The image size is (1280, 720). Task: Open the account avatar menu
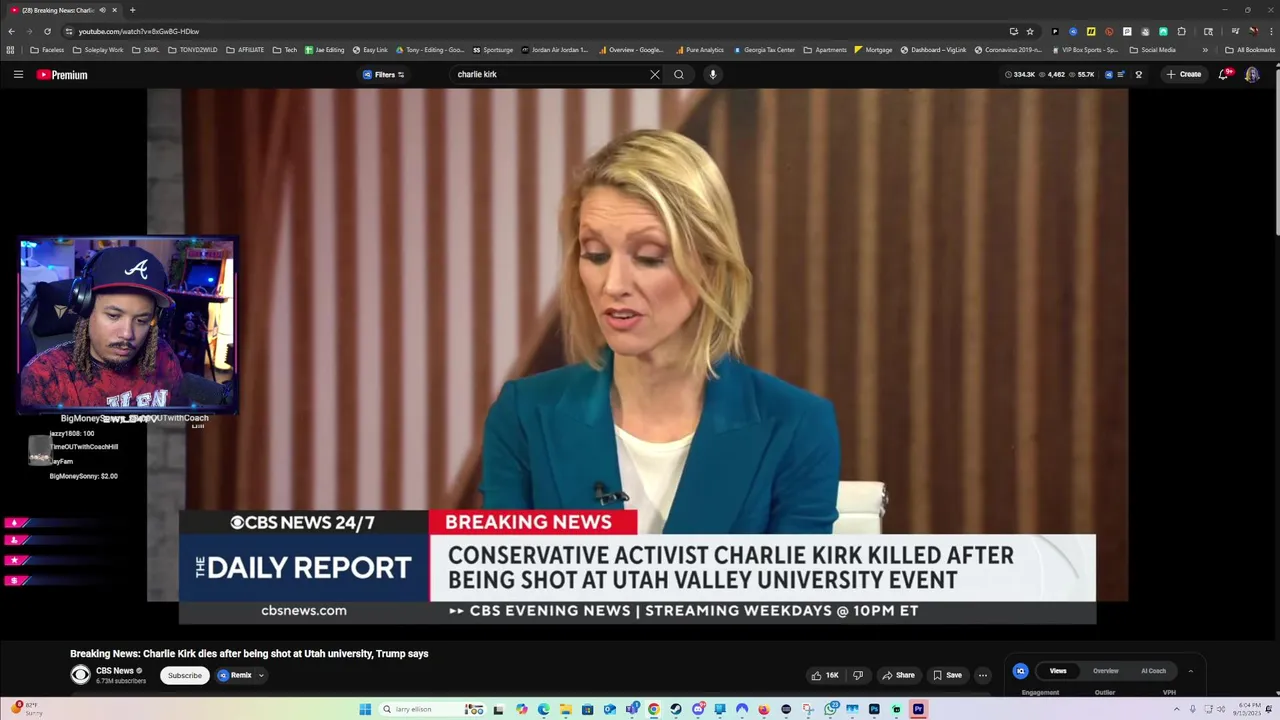click(x=1252, y=74)
